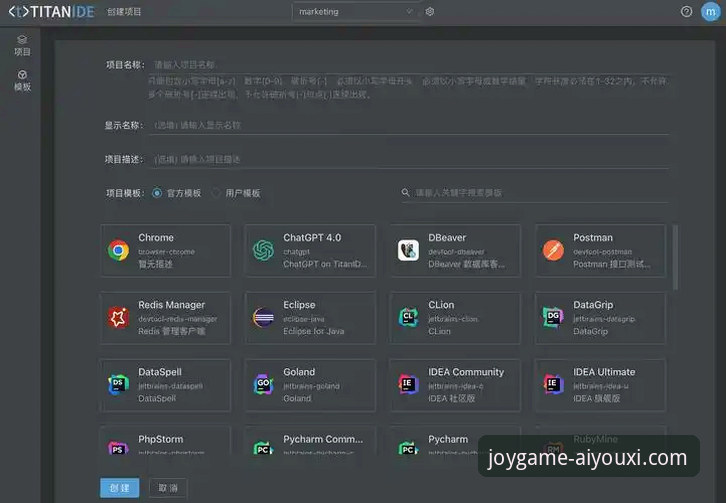Focus the 项目名称 input field
Viewport: 726px width, 503px height.
pyautogui.click(x=409, y=65)
